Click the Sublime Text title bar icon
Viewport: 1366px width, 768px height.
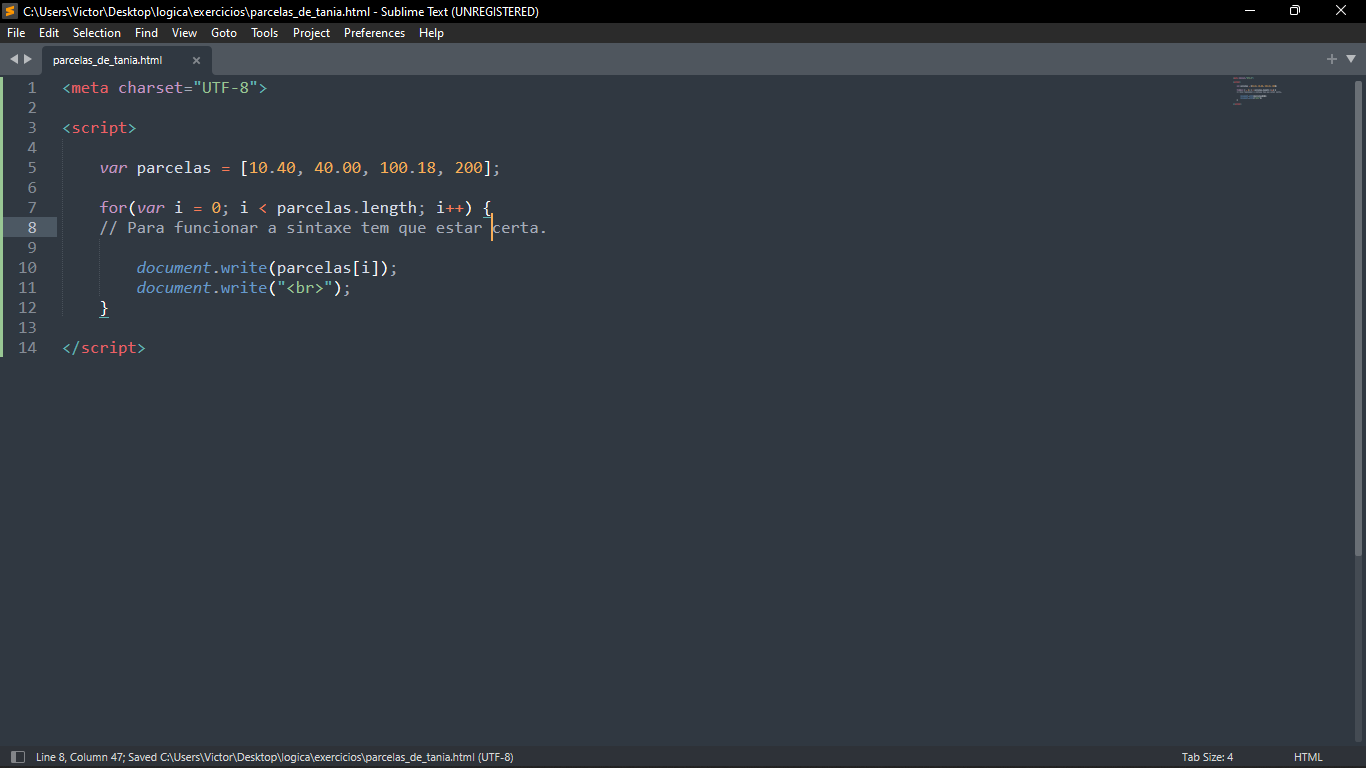11,11
